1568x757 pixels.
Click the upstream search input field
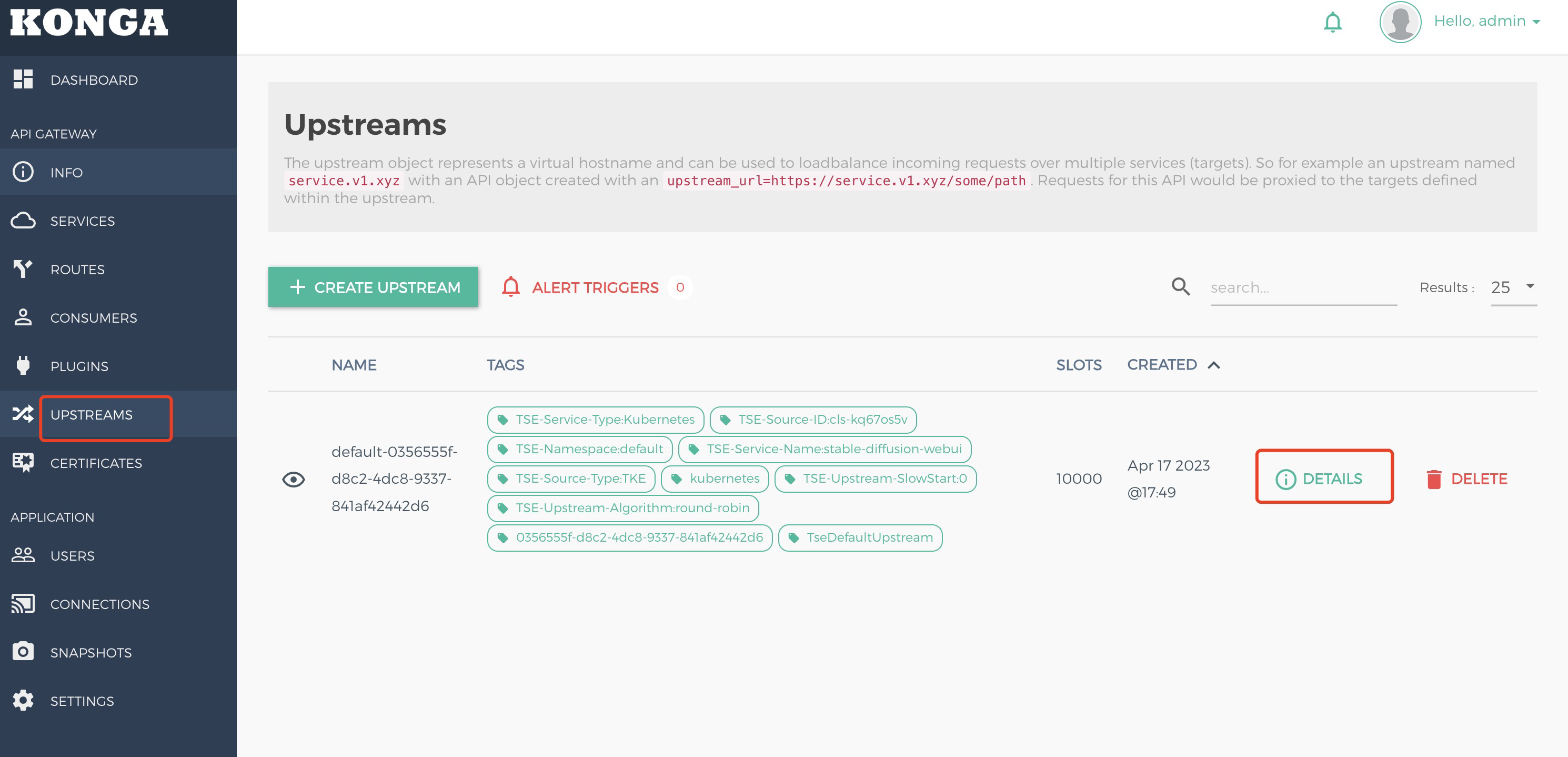(1303, 287)
